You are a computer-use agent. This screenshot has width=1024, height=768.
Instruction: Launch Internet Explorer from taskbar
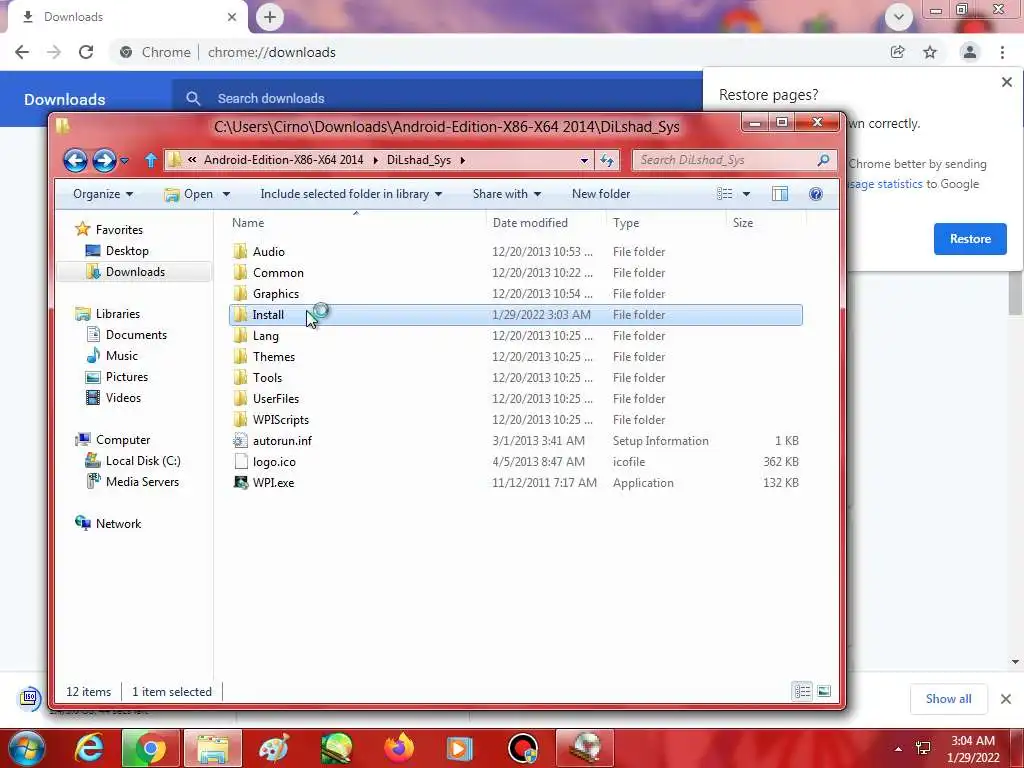88,748
